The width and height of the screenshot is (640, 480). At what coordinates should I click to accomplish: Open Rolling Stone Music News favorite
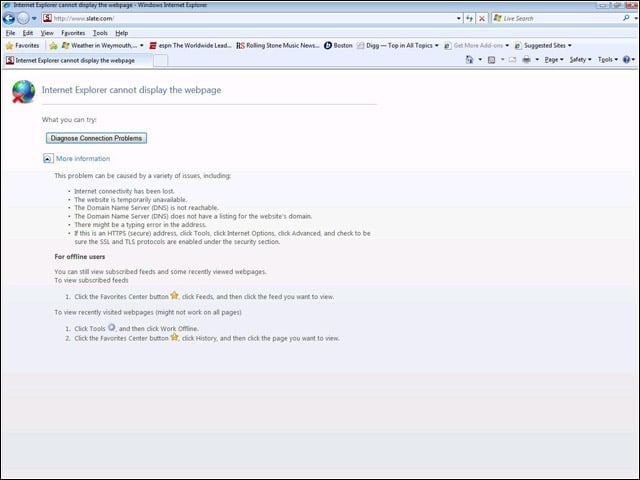click(278, 46)
